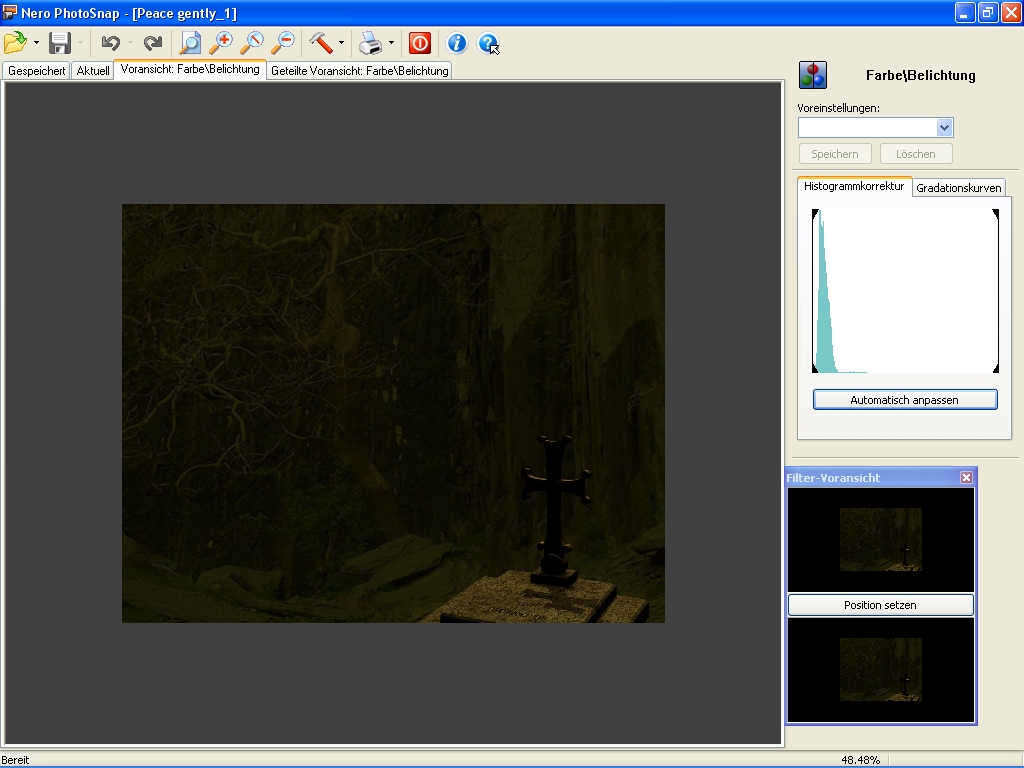Click the Bereit status text
This screenshot has height=768, width=1024.
[15, 760]
